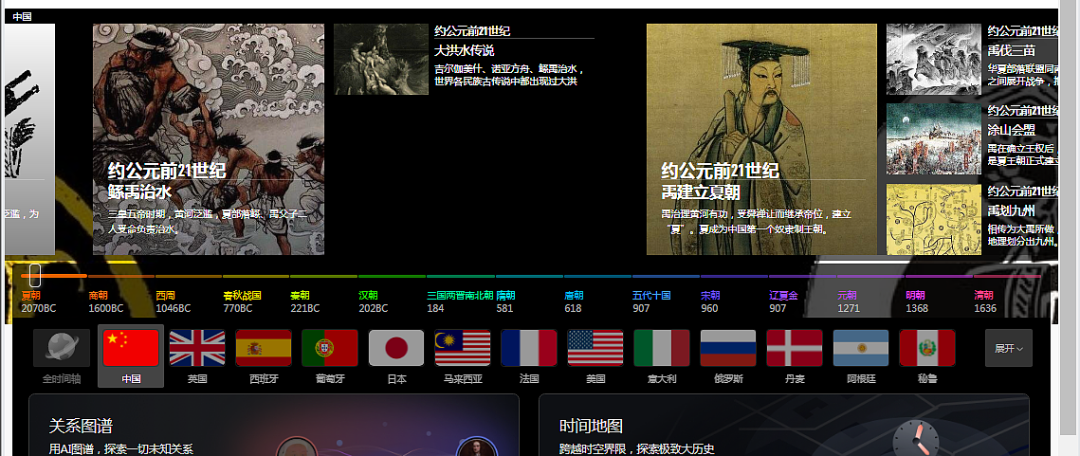Open the 禹伐三苗 title link

pyautogui.click(x=1012, y=50)
